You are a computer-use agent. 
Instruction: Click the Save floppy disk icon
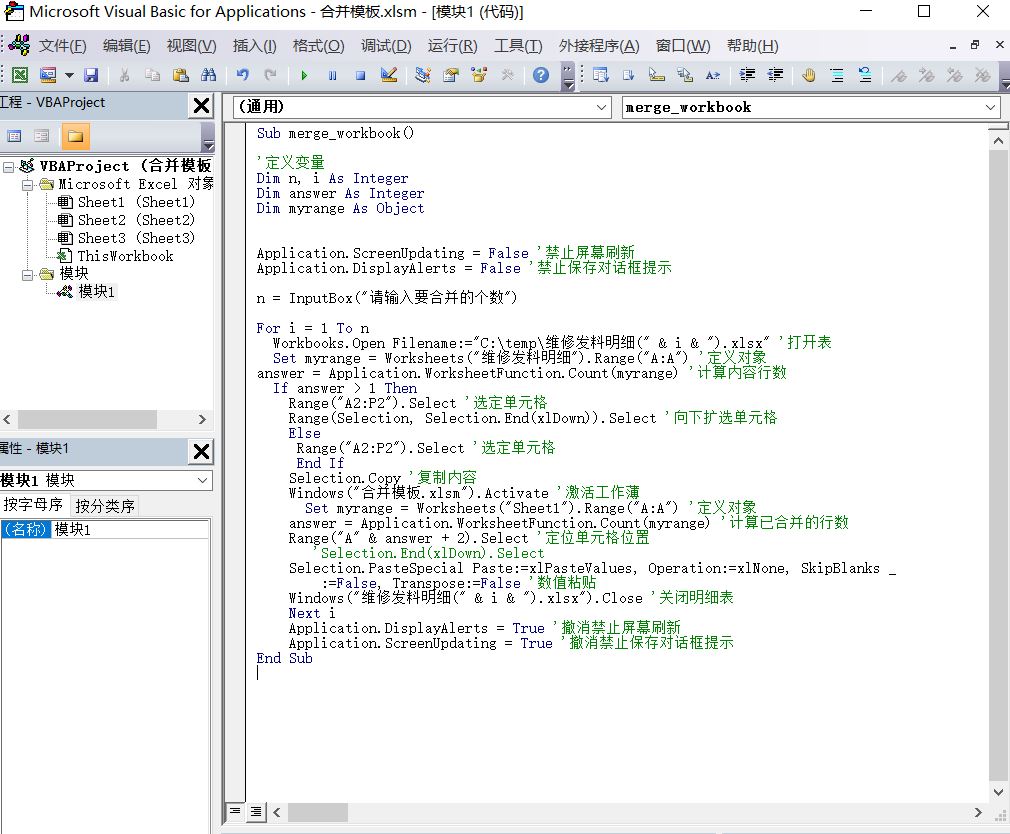coord(91,75)
